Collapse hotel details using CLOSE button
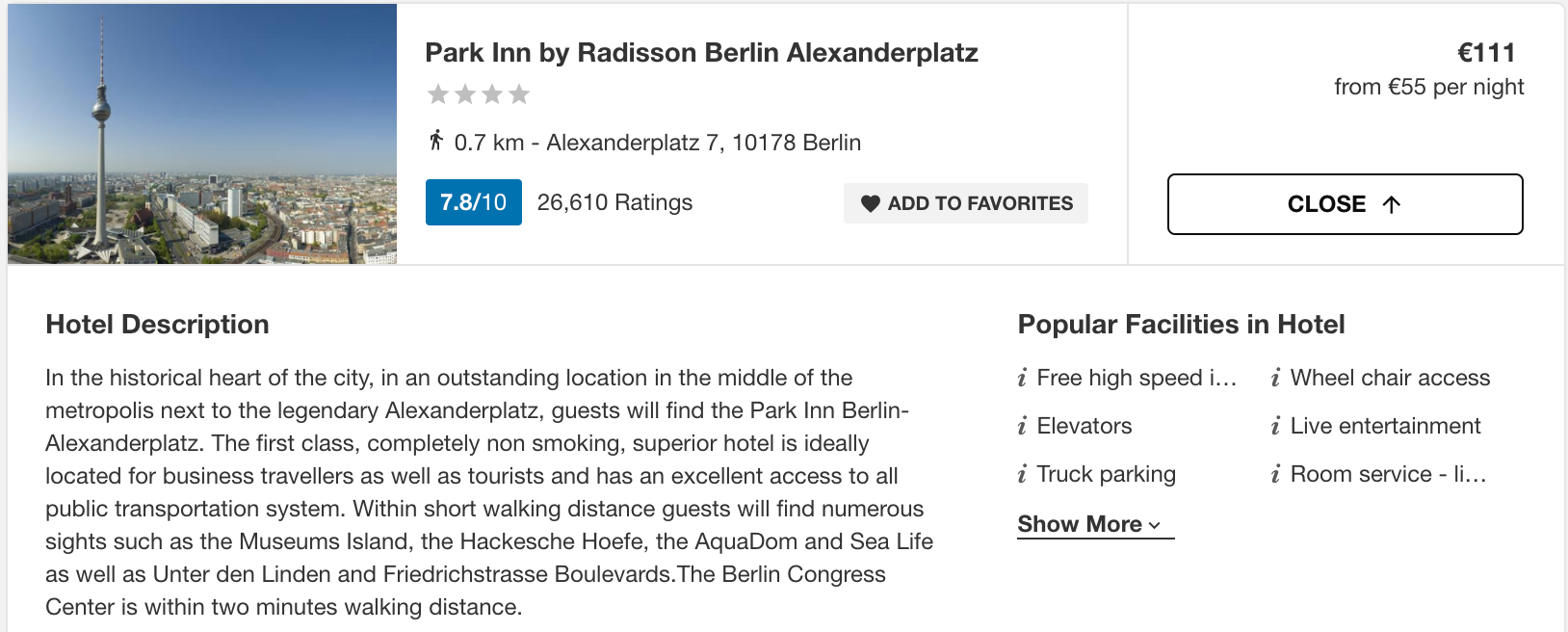Image resolution: width=1568 pixels, height=632 pixels. point(1345,204)
